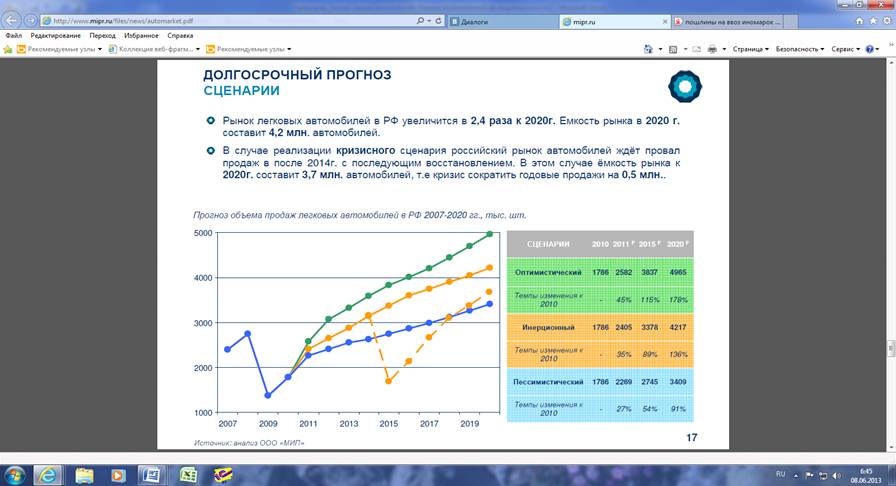Open the Страница dropdown menu
896x486 pixels.
click(x=750, y=49)
